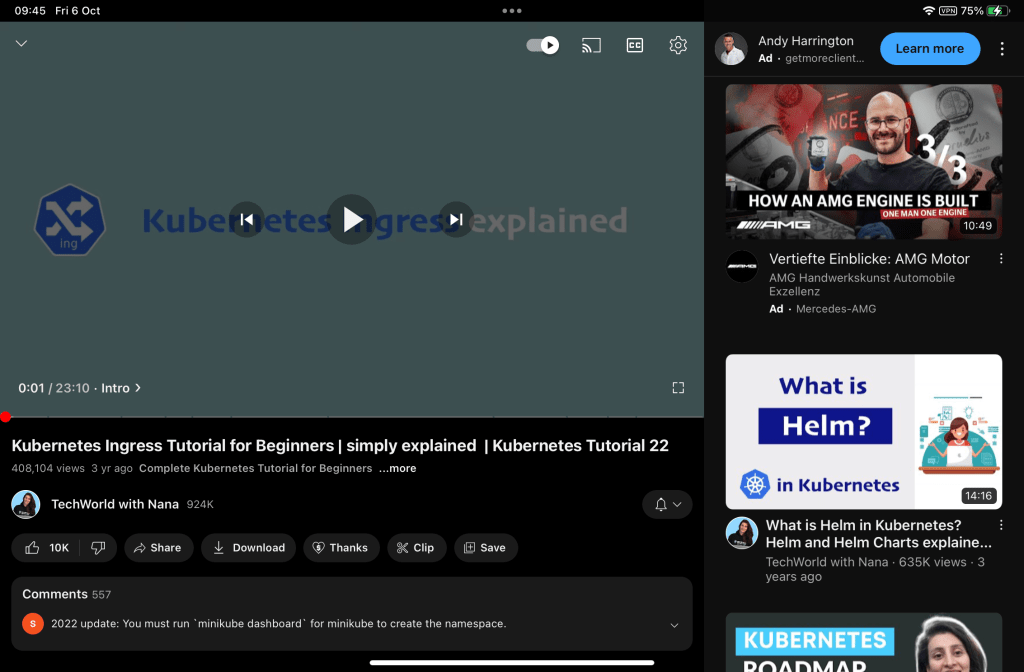Tap the VPN status indicator
1024x672 pixels.
(x=948, y=10)
